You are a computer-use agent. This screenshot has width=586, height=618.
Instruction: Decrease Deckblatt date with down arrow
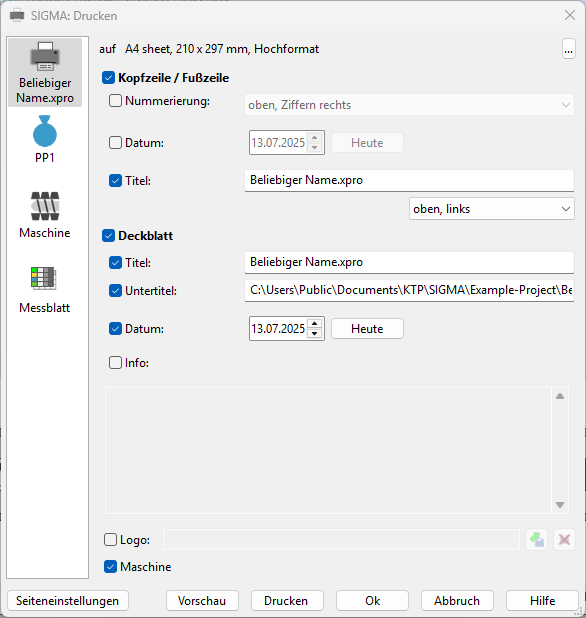tap(314, 333)
